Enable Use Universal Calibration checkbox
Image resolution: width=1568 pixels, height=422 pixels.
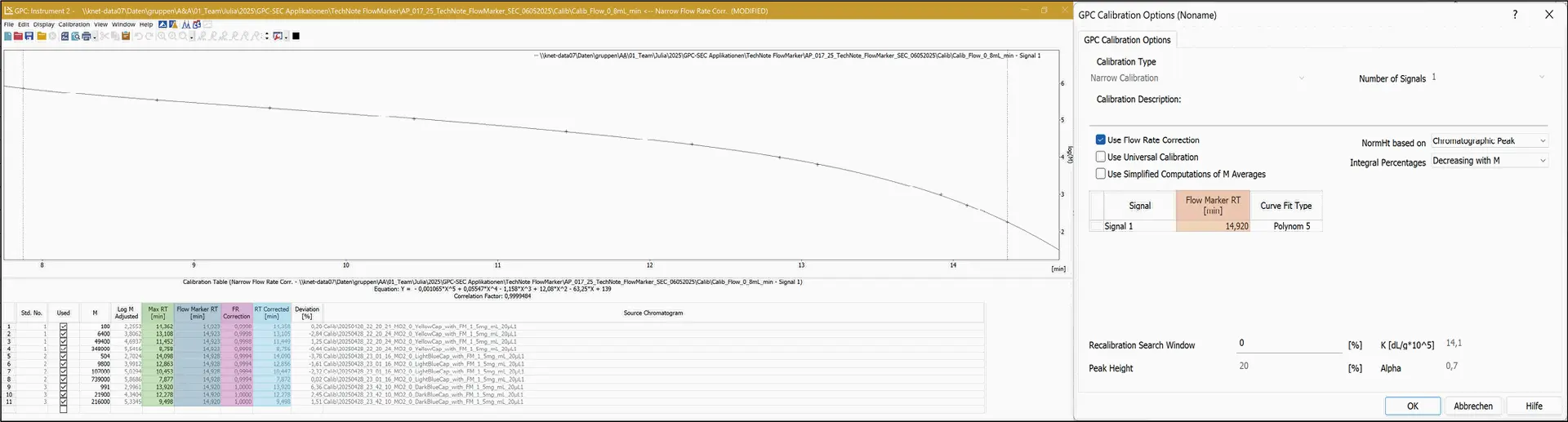coord(1101,157)
